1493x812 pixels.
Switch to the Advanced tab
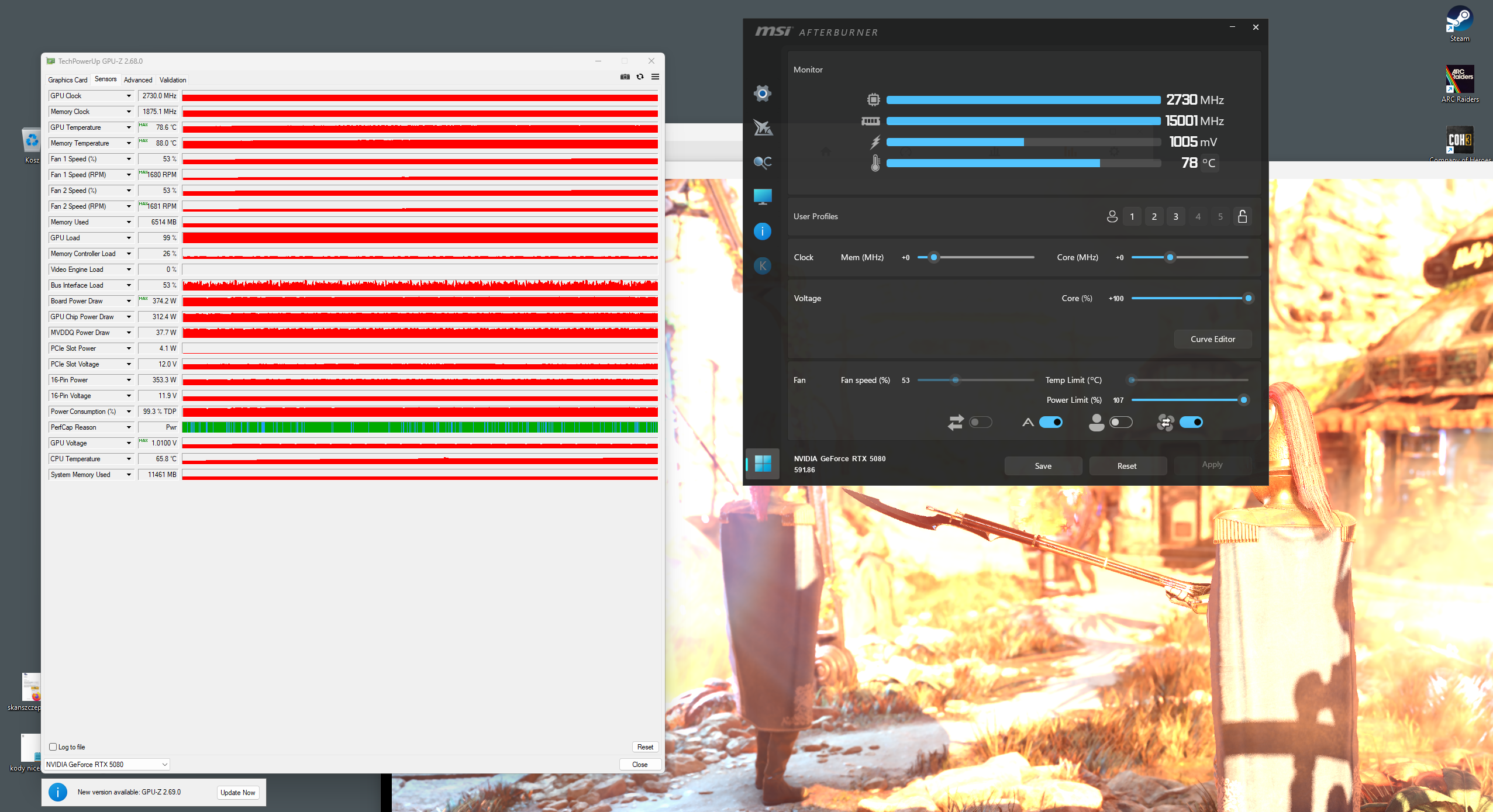click(137, 80)
